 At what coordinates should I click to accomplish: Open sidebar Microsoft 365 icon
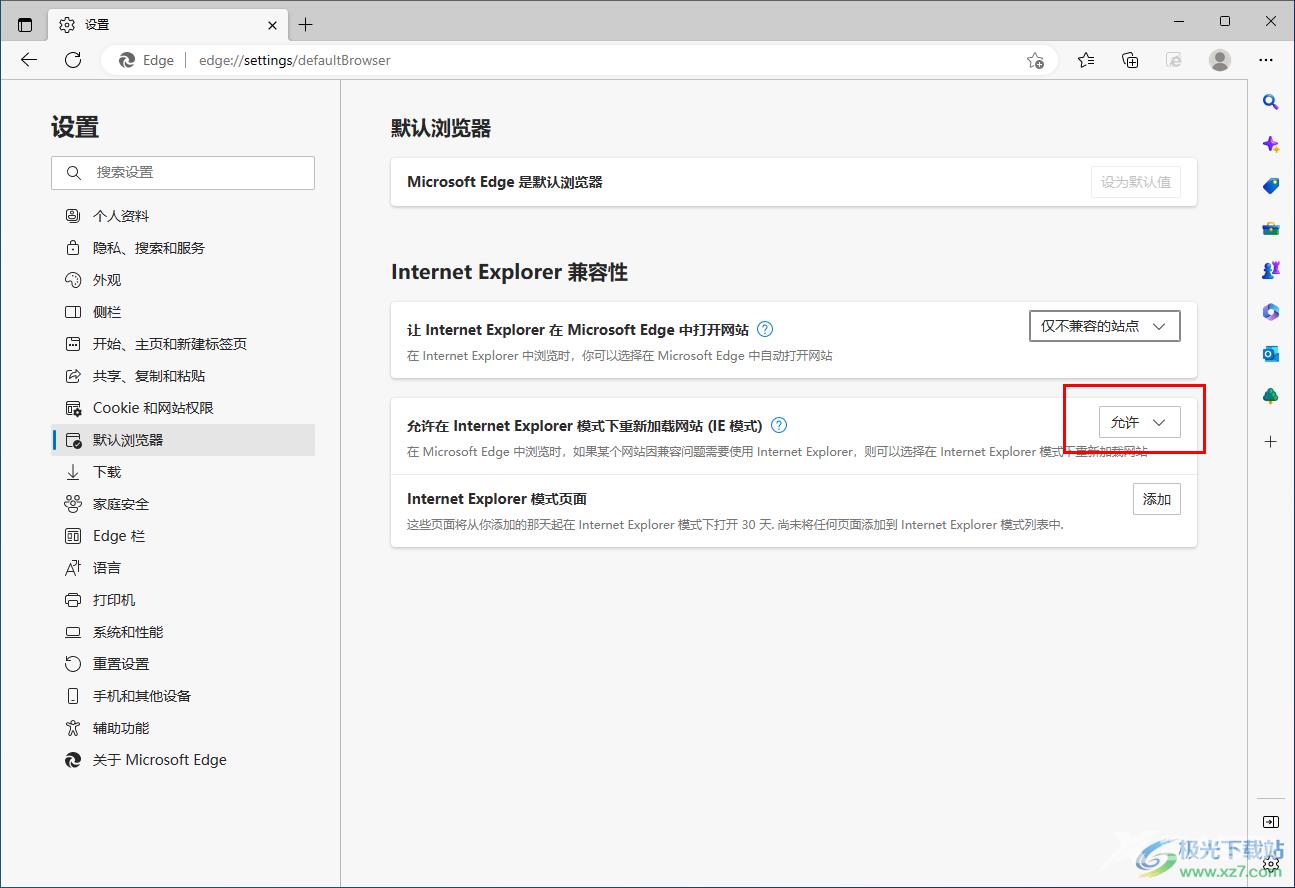[1270, 312]
